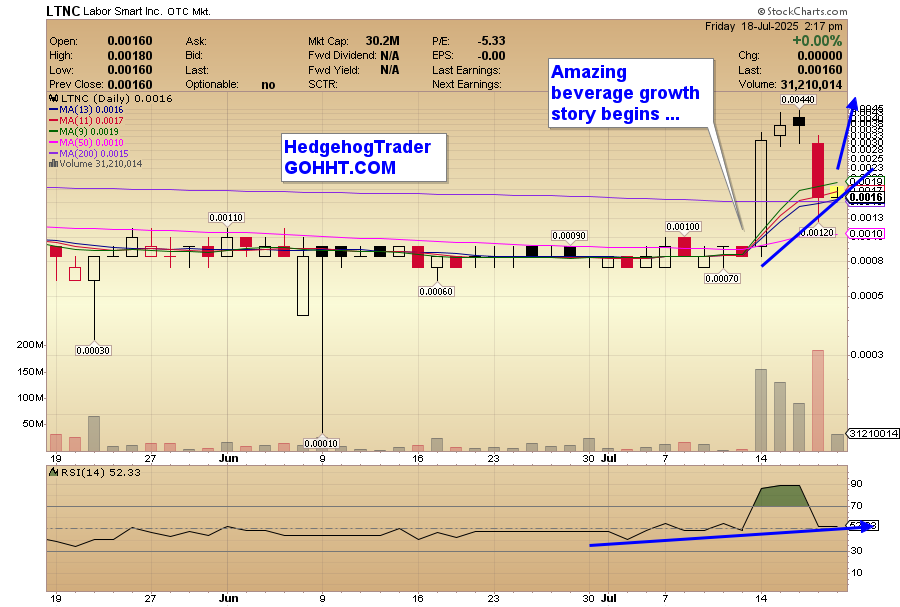
Task: Click the 0.00110 price label
Action: [x=226, y=217]
